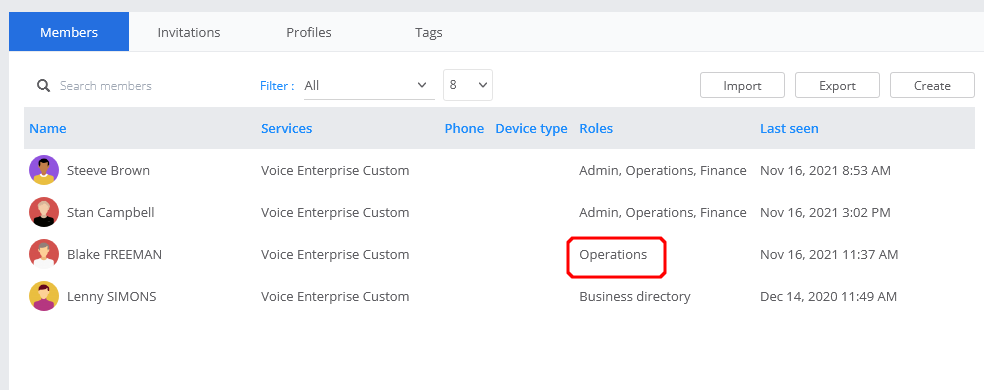984x390 pixels.
Task: Click the Import button
Action: (x=742, y=85)
